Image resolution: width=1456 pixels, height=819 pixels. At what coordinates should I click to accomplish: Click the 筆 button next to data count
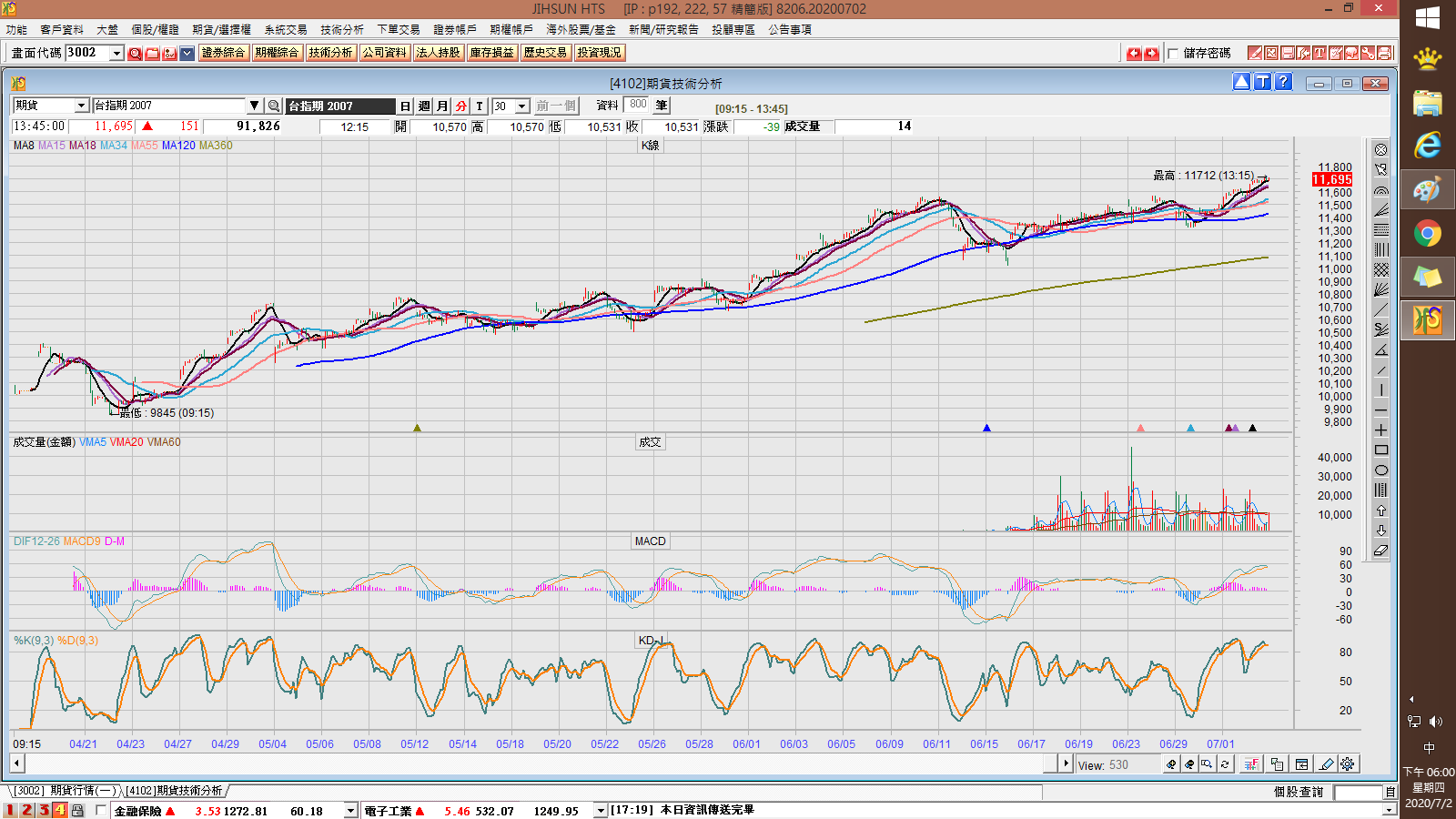[x=662, y=106]
